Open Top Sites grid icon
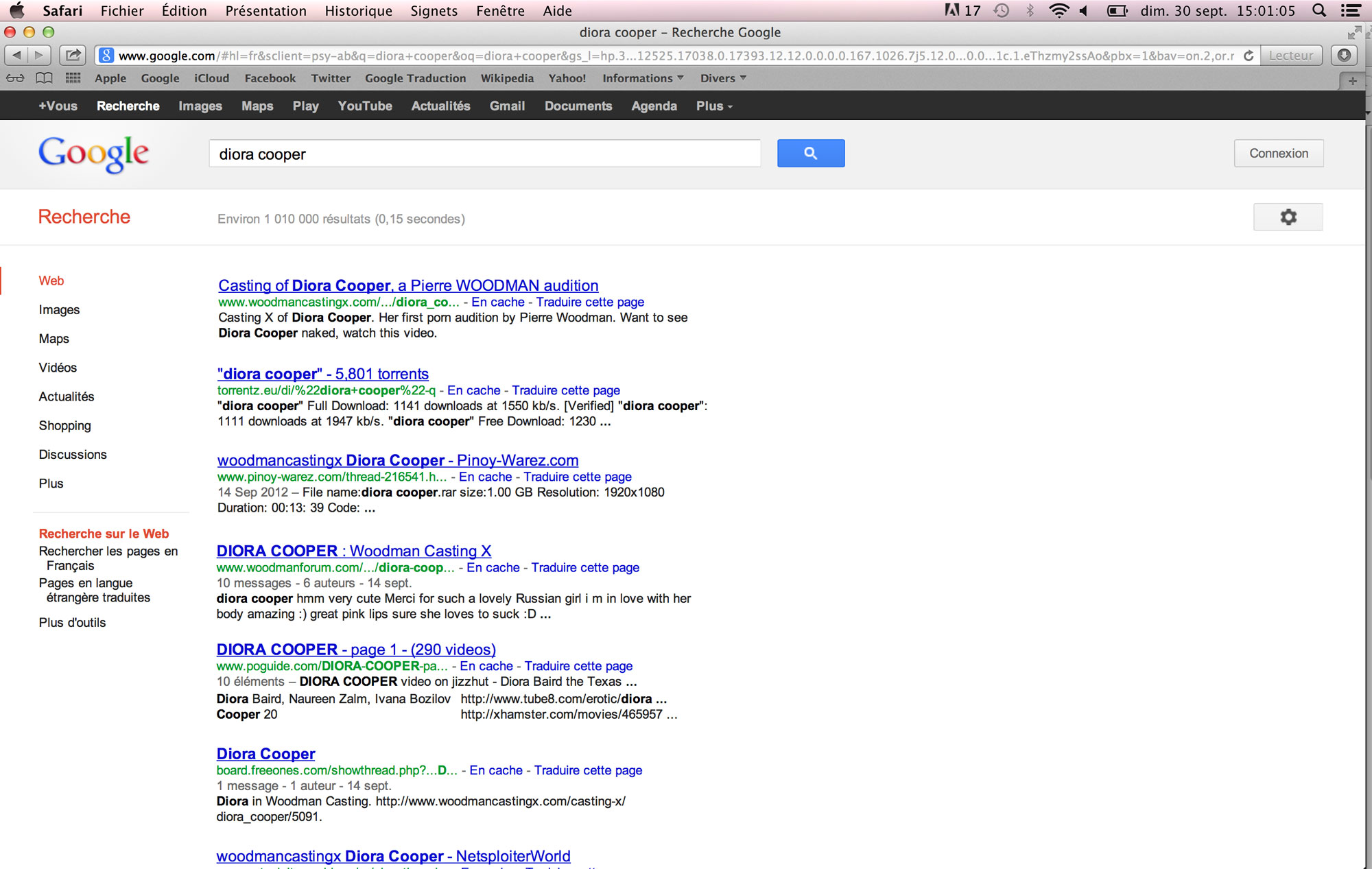Image resolution: width=1372 pixels, height=869 pixels. [73, 78]
